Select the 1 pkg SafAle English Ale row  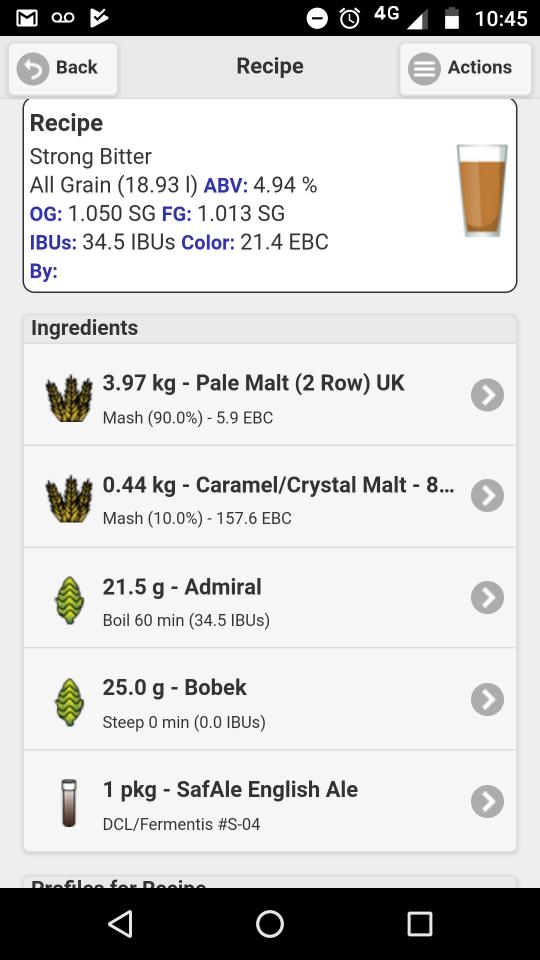coord(270,801)
